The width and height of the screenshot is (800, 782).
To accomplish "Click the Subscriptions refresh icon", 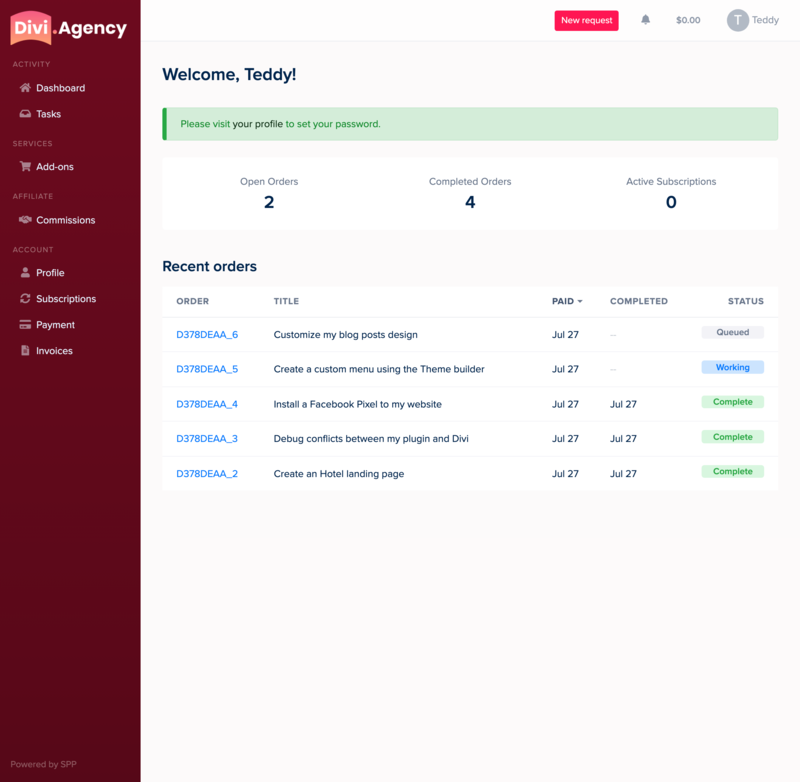I will (x=25, y=298).
